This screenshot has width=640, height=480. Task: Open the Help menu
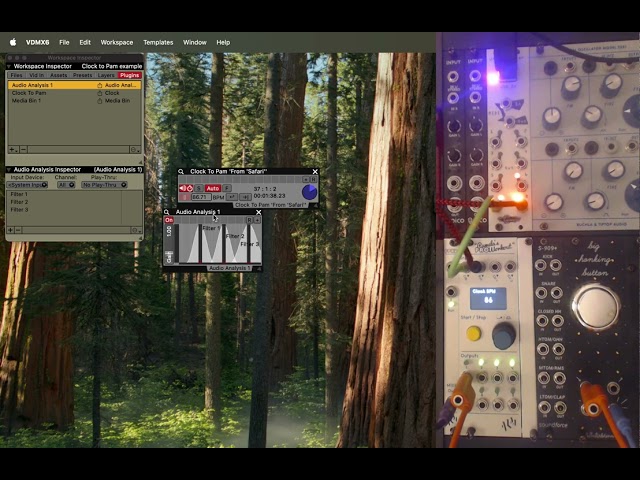click(223, 42)
